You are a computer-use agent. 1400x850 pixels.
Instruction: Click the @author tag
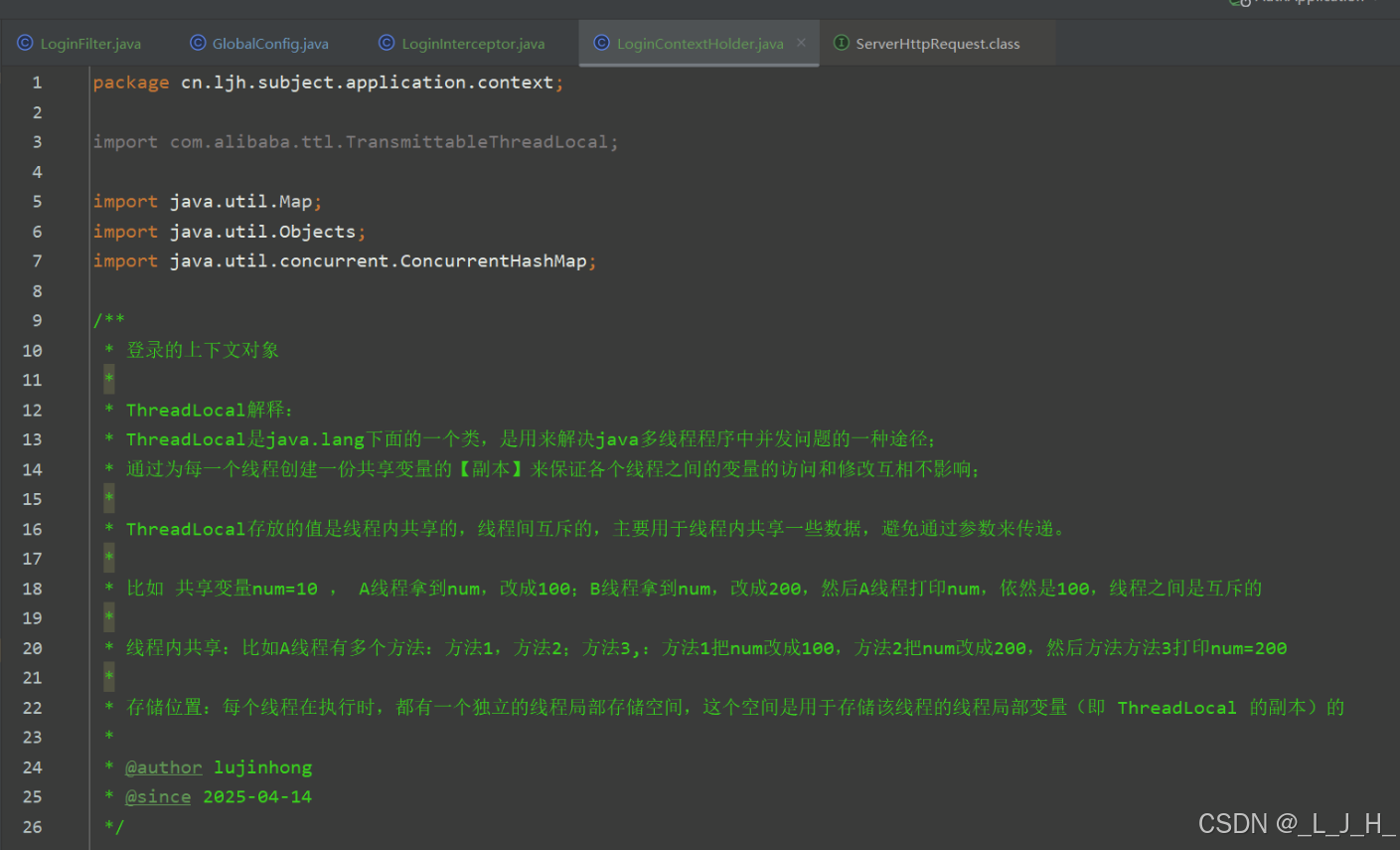pos(164,767)
